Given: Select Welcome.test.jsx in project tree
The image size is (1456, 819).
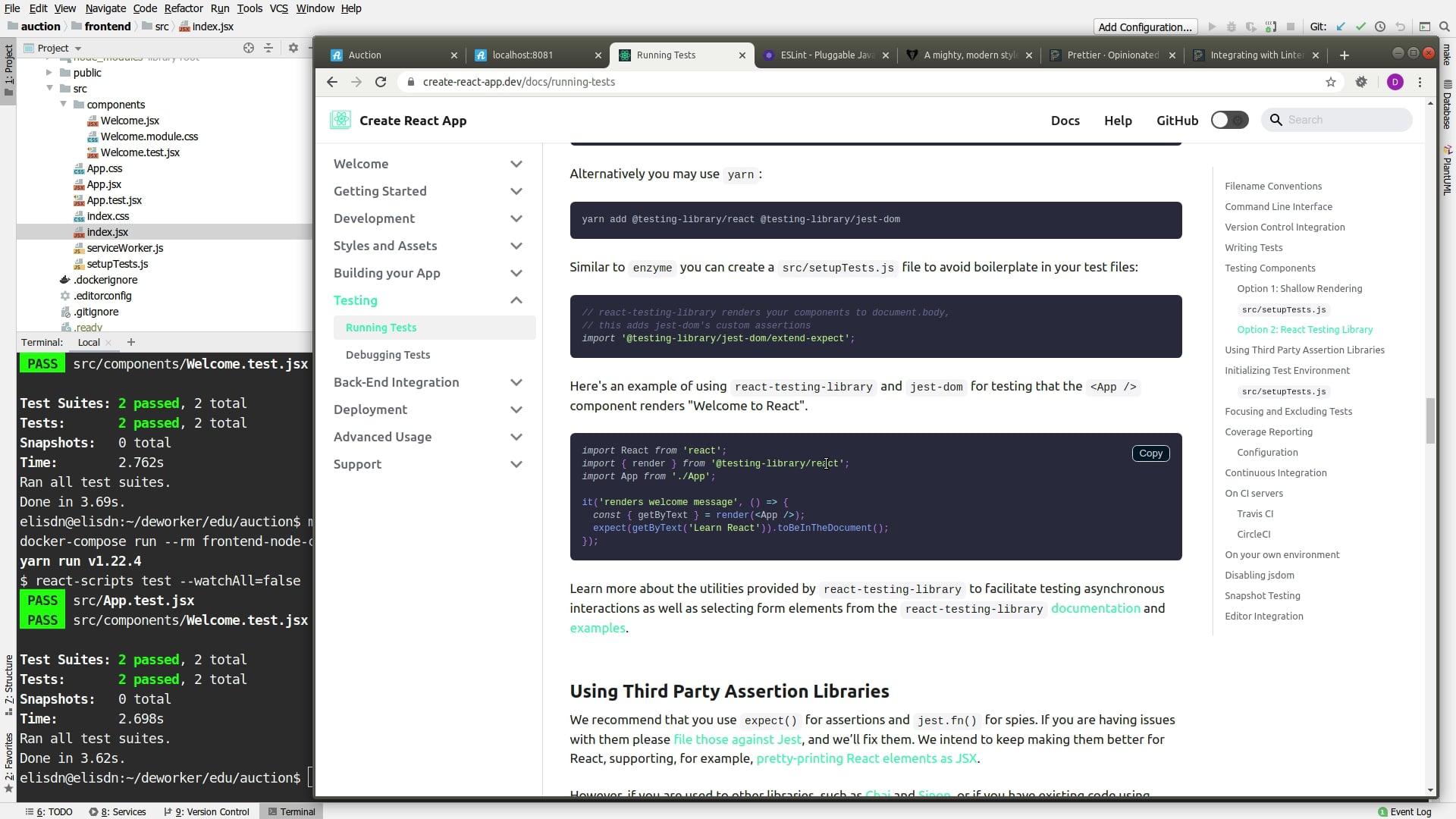Looking at the screenshot, I should [x=140, y=152].
